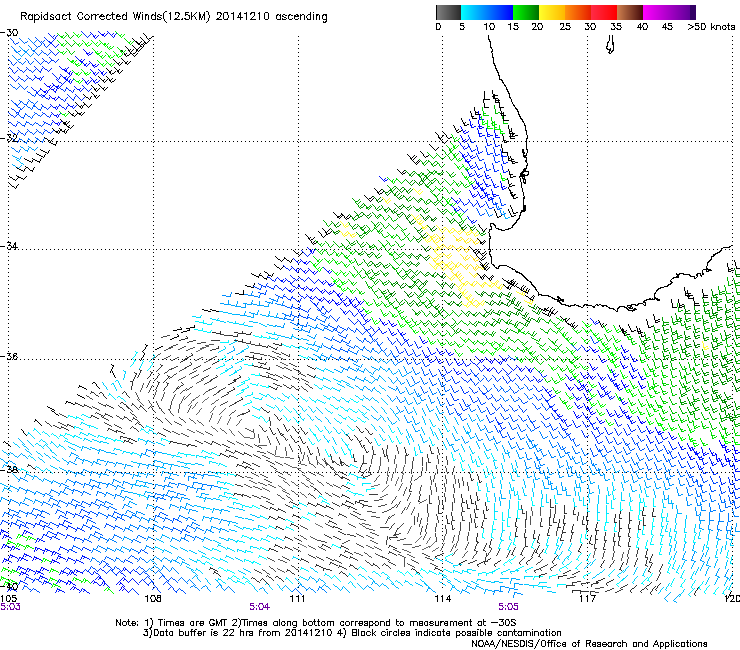Click the gray 0-5 knots legend segment
Screen dimensions: 740x650
(448, 12)
